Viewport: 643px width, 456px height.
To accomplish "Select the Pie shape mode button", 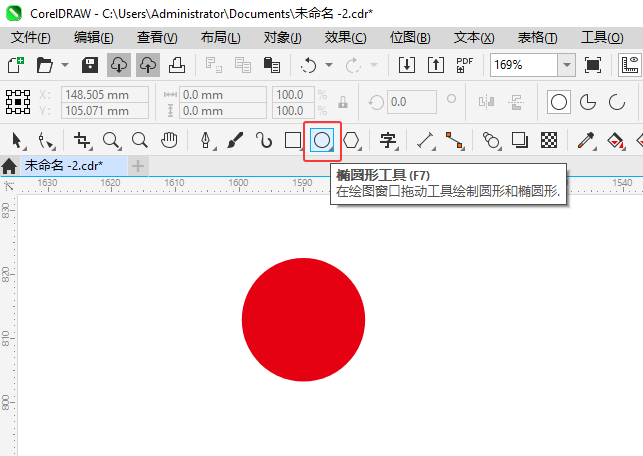I will point(588,102).
